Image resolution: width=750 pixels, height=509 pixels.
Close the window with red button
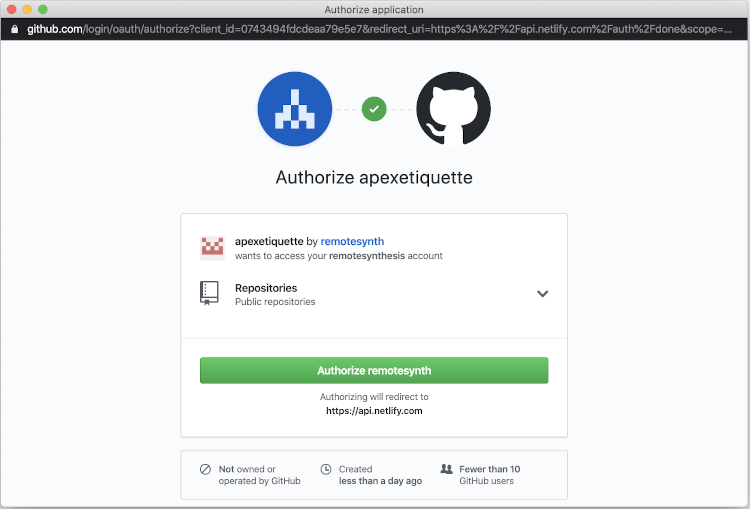pos(12,9)
